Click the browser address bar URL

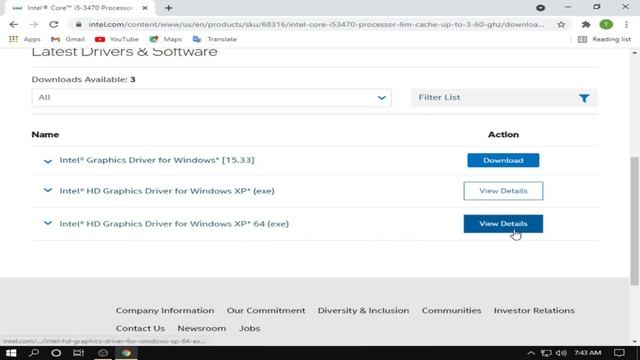tap(316, 24)
